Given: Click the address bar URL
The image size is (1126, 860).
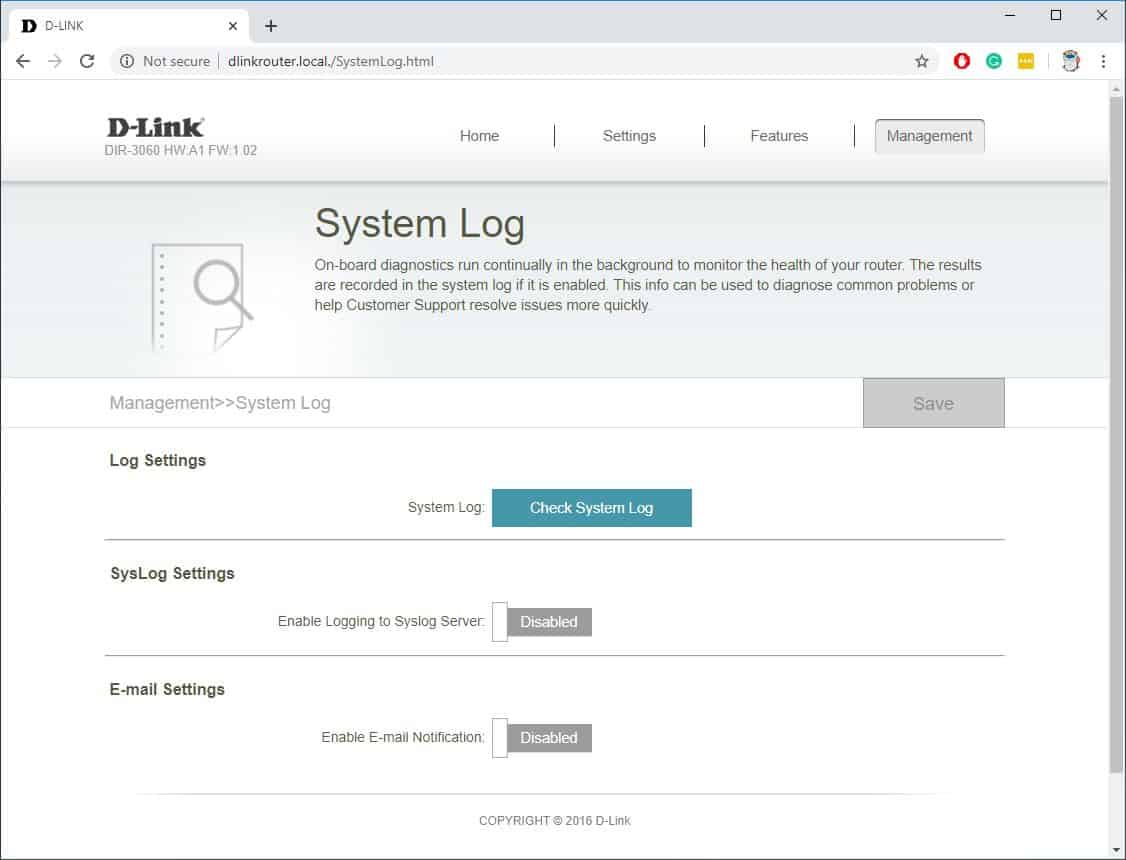Looking at the screenshot, I should point(330,61).
